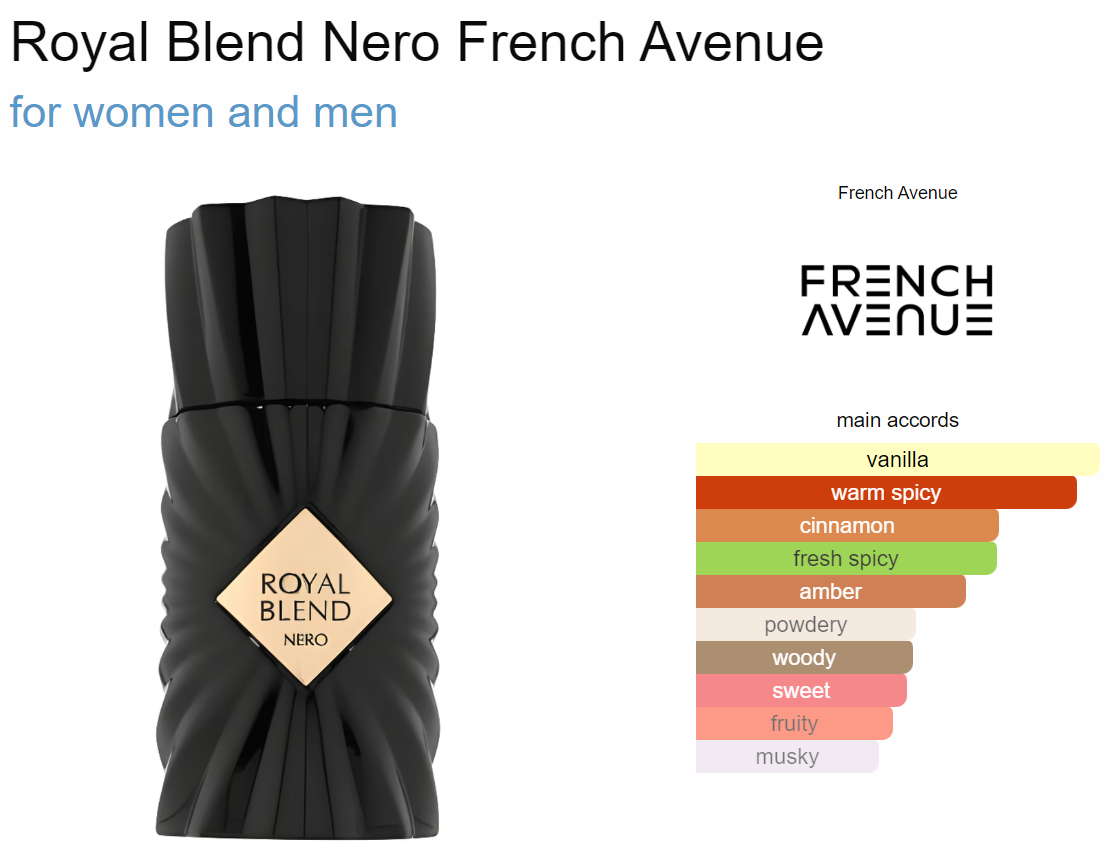
Task: Click the NERO text on bottle label
Action: click(305, 640)
